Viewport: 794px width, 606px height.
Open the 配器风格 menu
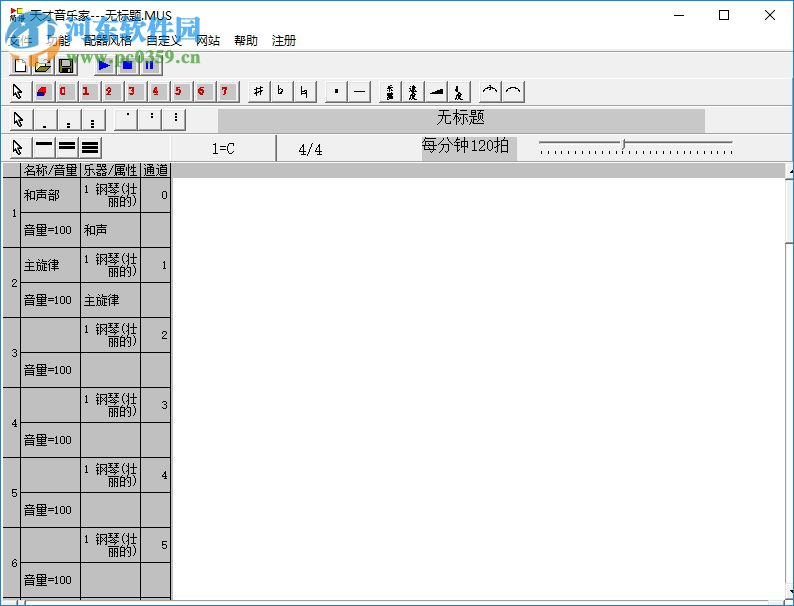(x=107, y=41)
